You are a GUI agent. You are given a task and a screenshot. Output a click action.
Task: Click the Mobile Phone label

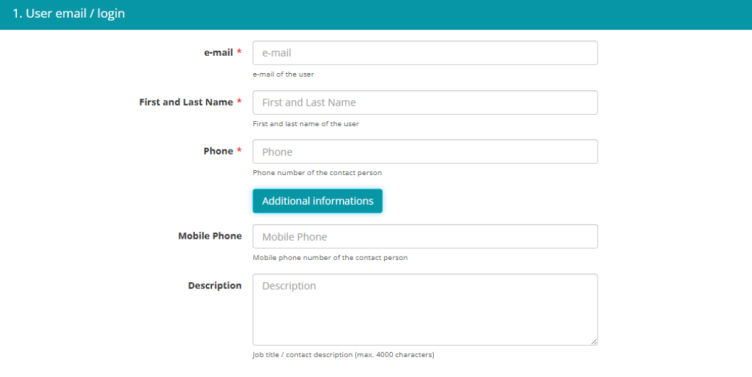point(210,236)
